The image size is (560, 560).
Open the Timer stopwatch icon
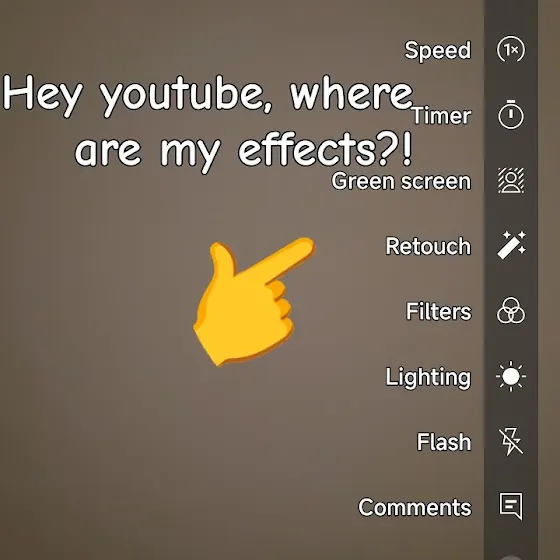(511, 114)
